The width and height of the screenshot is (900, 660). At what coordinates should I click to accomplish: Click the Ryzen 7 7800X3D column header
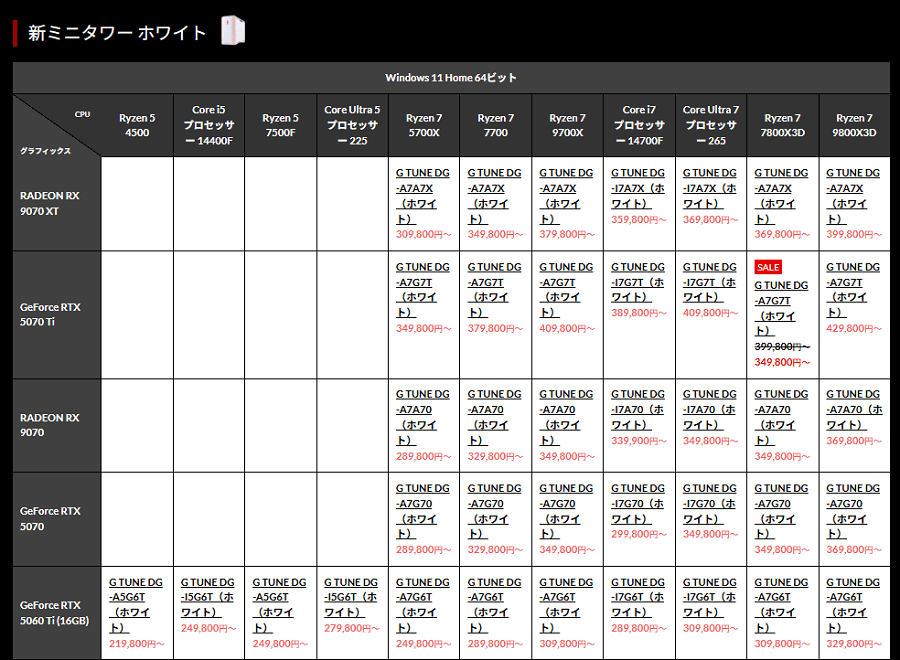[782, 125]
